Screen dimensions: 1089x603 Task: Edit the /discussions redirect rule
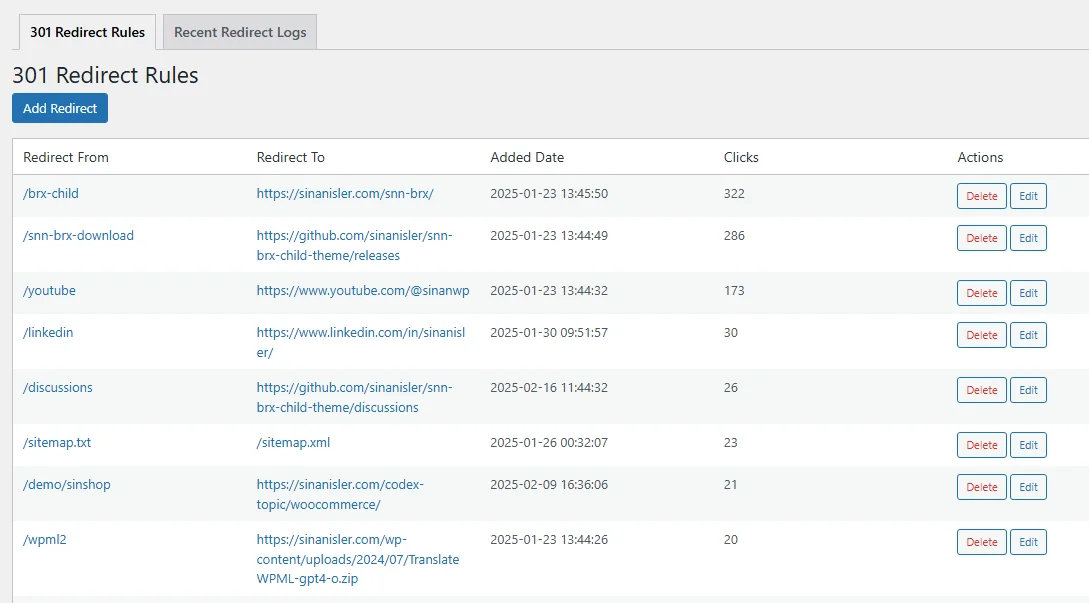click(x=1028, y=390)
